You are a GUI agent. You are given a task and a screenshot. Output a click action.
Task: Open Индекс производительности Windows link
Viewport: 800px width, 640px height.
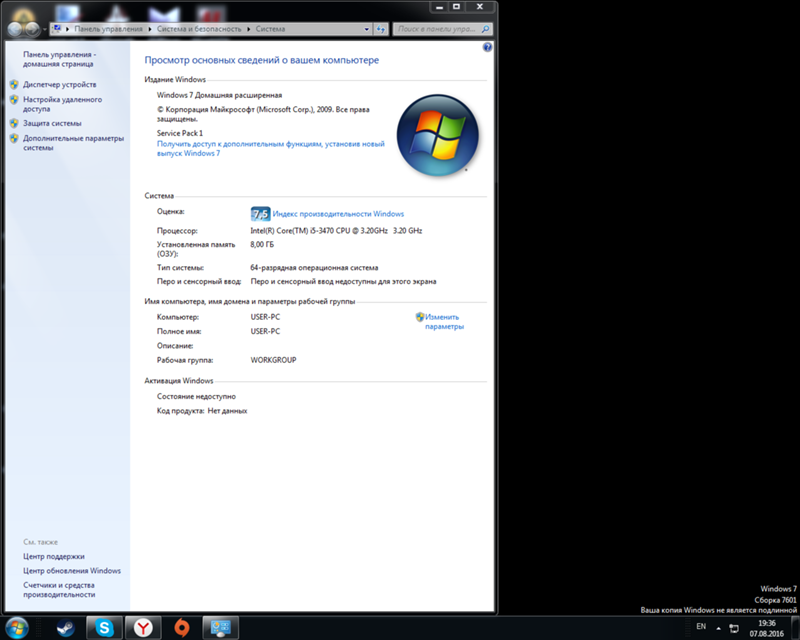pyautogui.click(x=338, y=214)
